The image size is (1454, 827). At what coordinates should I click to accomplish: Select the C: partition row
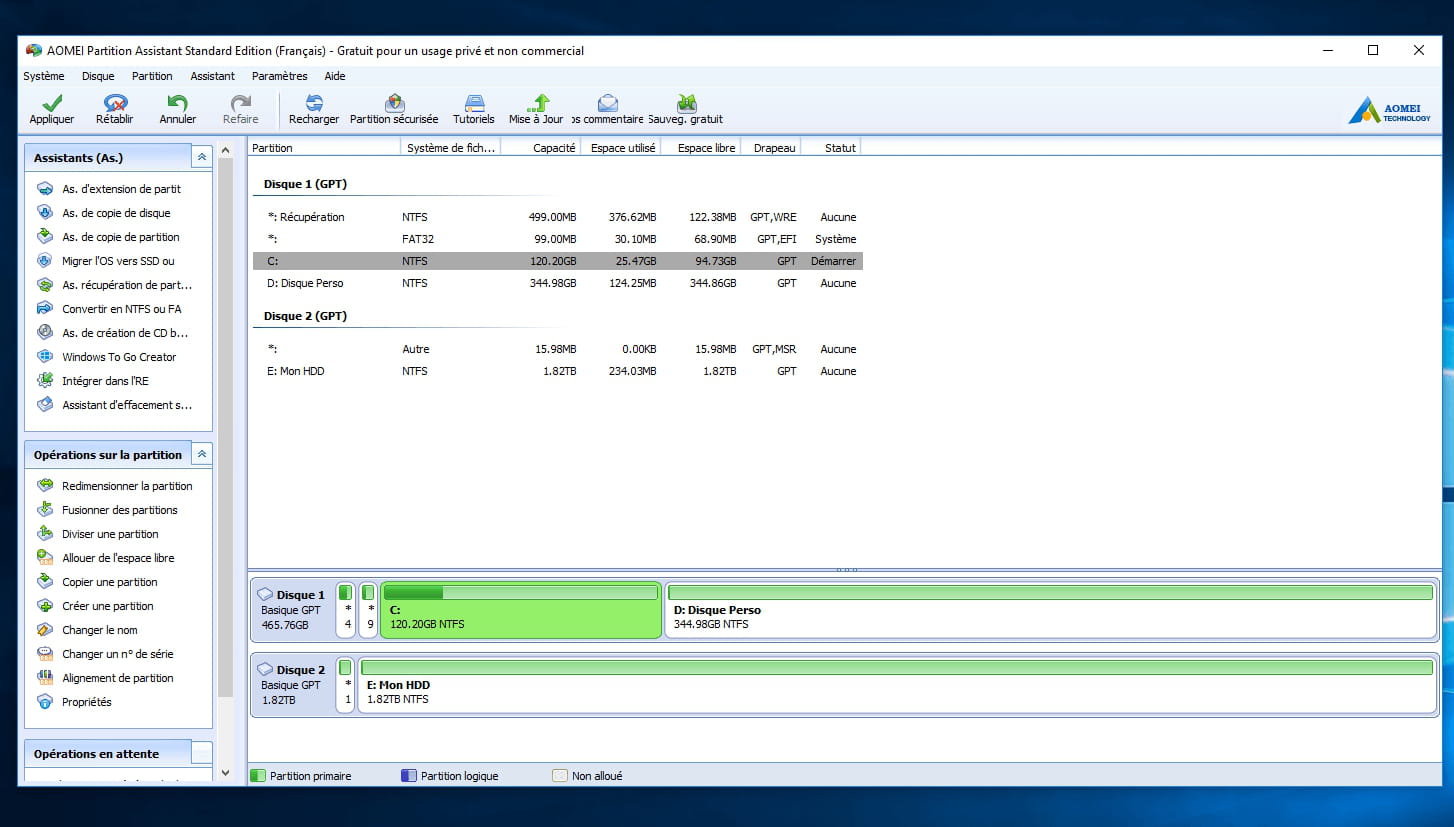558,261
